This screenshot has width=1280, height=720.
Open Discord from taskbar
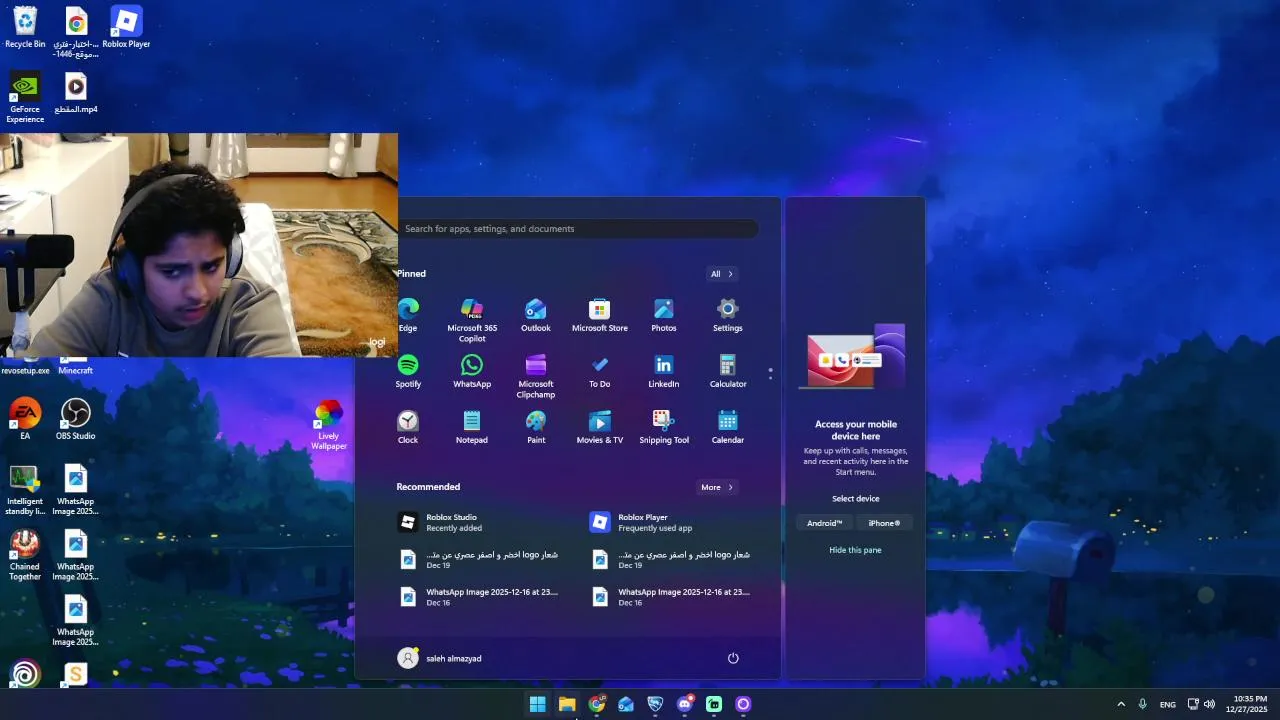coord(685,704)
